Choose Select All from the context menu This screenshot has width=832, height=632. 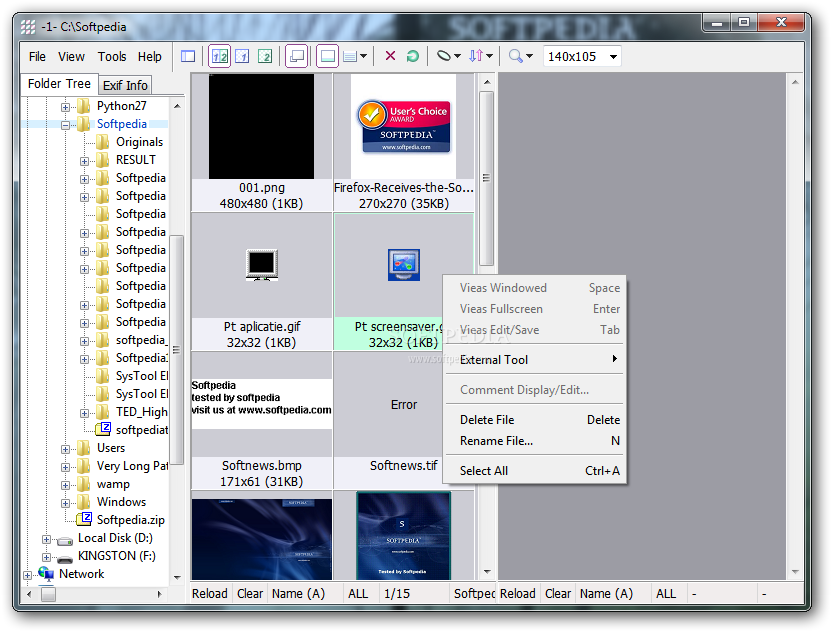tap(535, 471)
